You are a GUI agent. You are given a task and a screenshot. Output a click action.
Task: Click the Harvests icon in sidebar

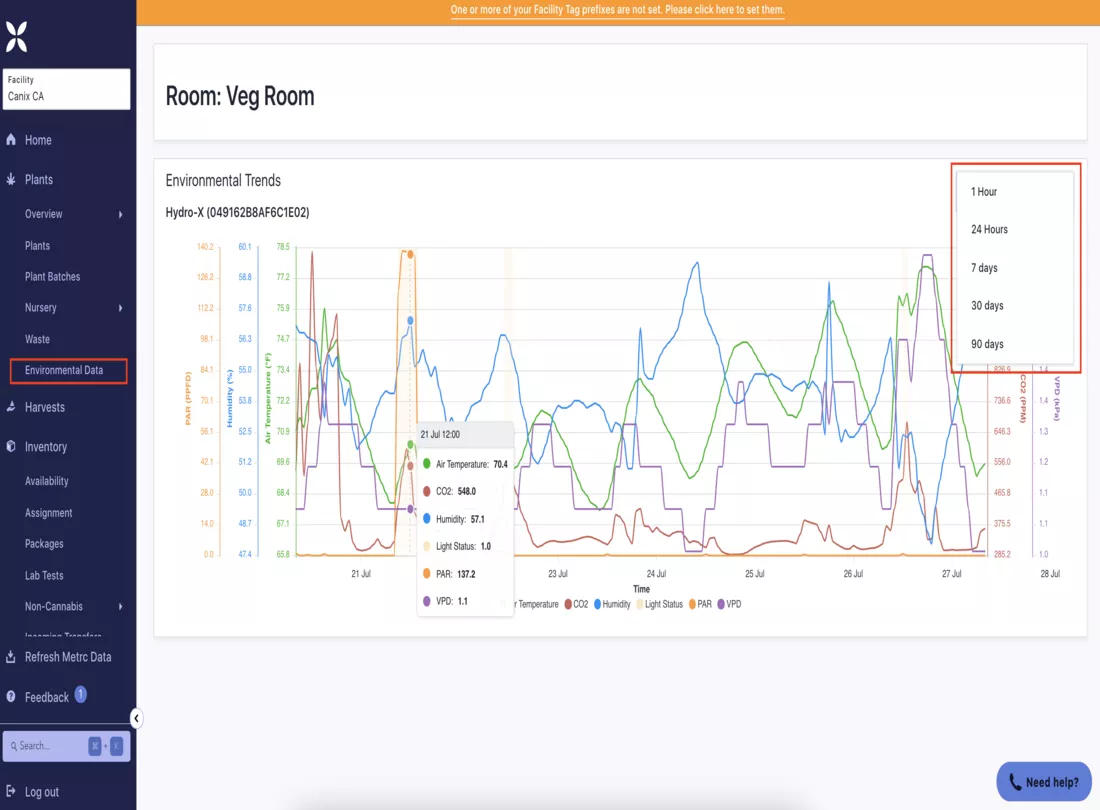point(11,407)
